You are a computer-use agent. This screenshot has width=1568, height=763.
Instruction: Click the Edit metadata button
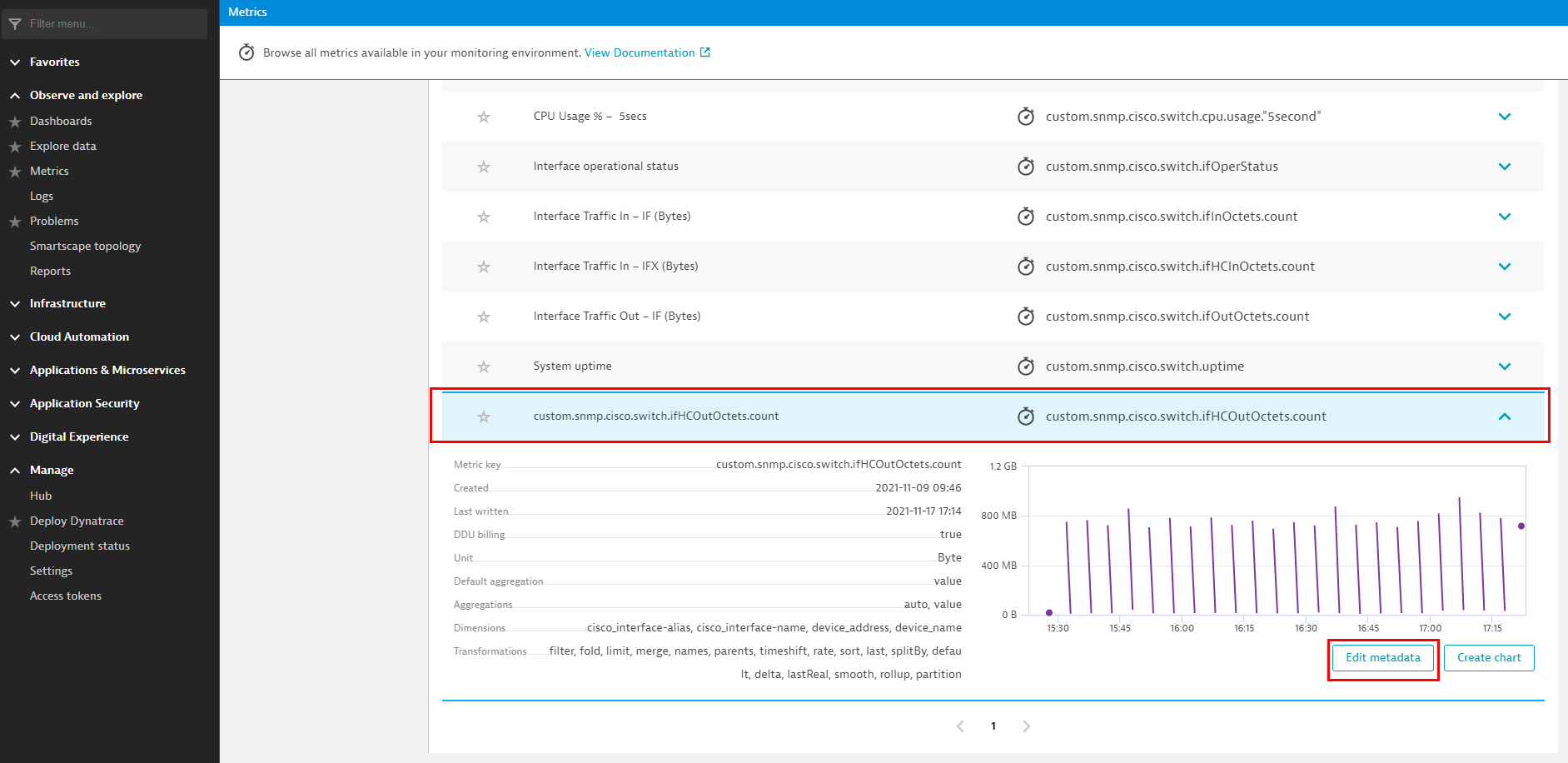[1383, 658]
